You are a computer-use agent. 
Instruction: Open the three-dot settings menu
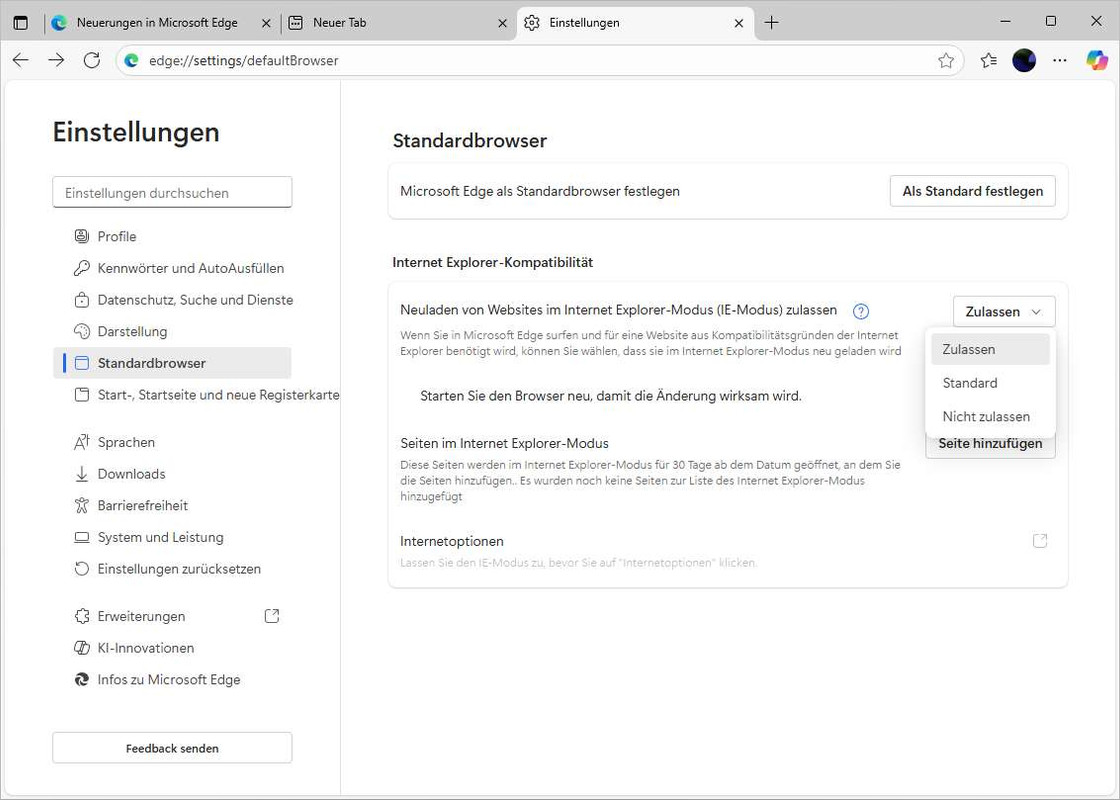(x=1060, y=61)
